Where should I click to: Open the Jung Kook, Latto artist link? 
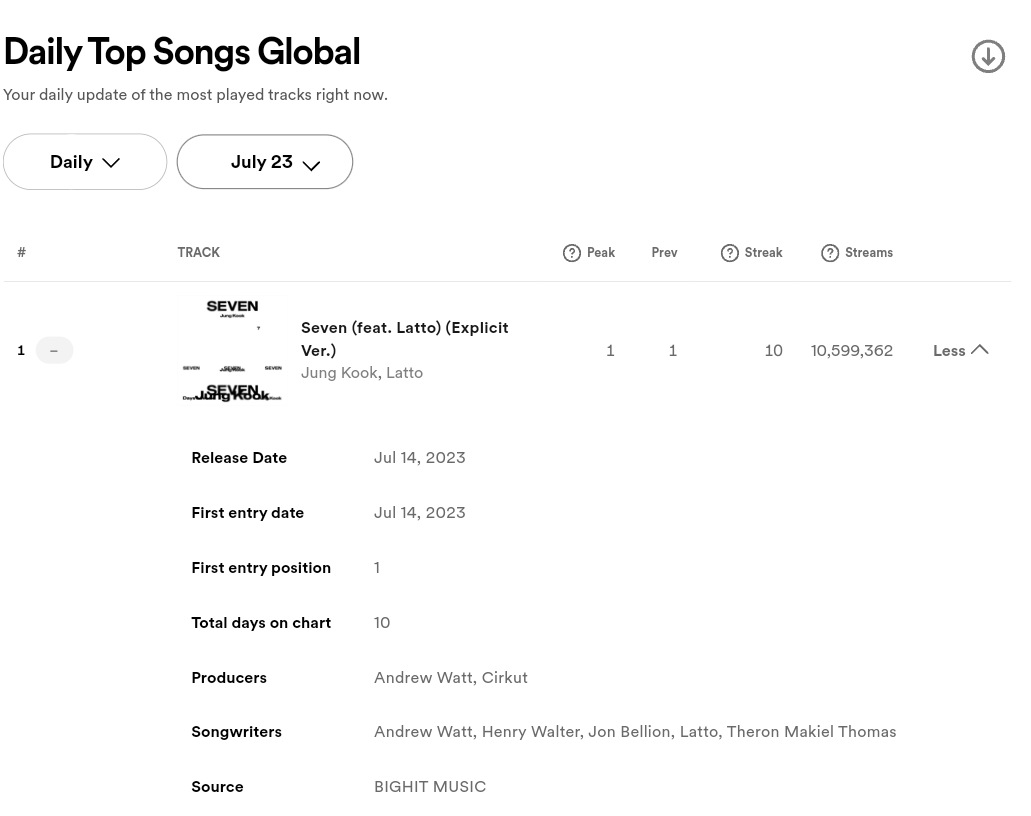[x=362, y=373]
